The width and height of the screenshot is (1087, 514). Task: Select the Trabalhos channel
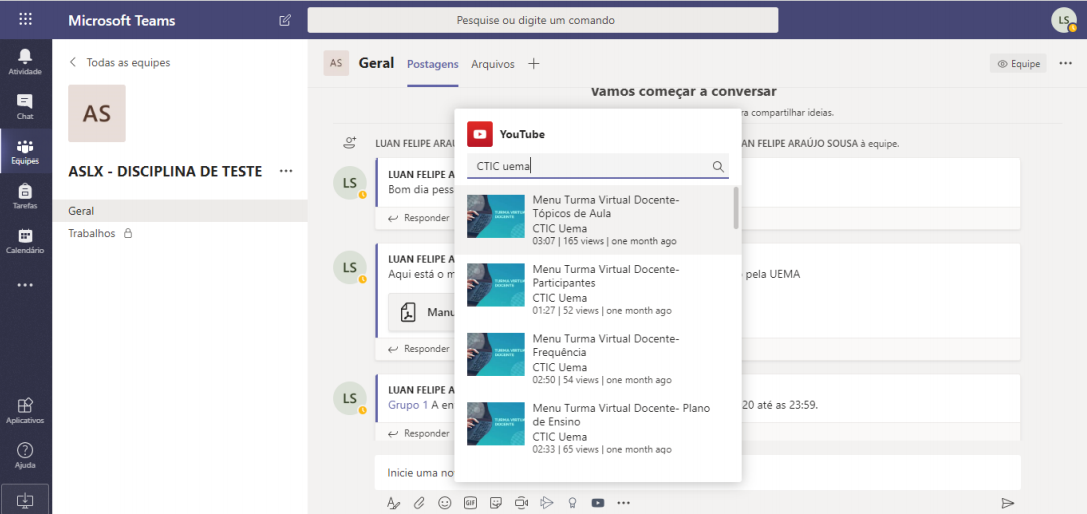(92, 233)
